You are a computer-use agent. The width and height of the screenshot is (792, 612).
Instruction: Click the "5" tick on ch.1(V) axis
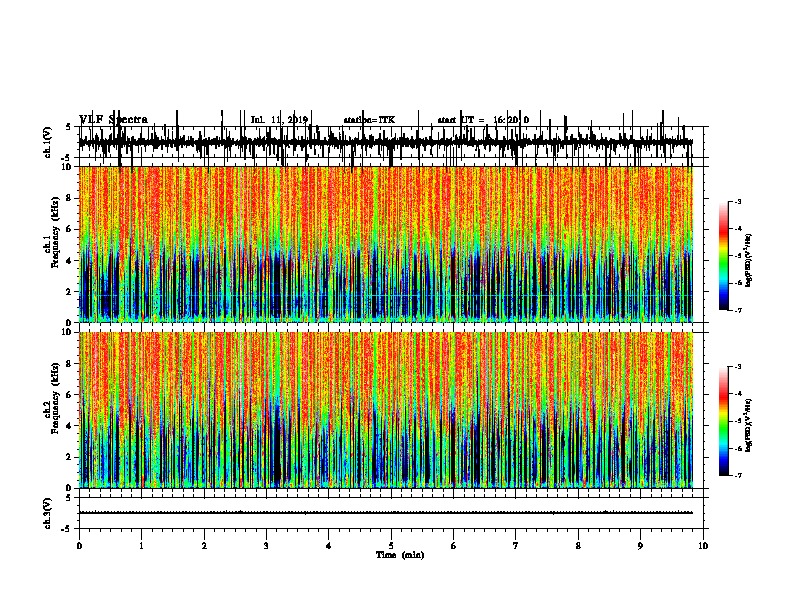[x=69, y=127]
